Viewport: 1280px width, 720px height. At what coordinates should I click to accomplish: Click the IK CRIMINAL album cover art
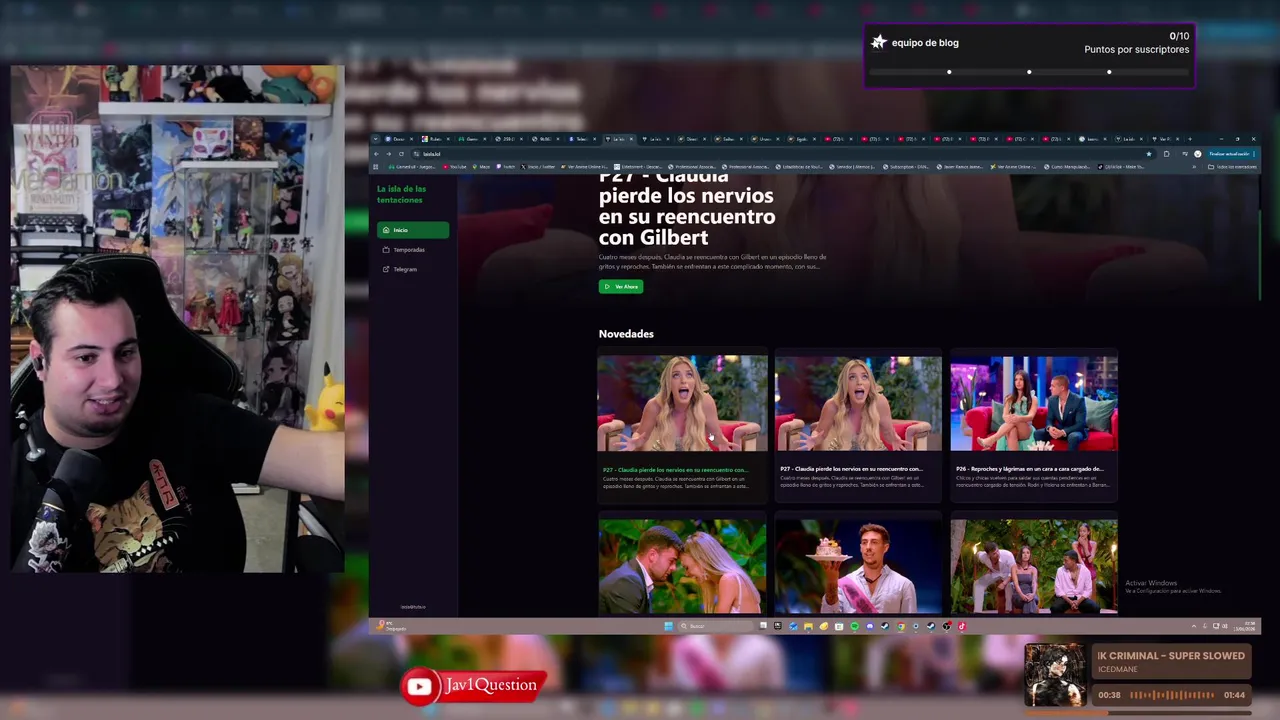click(x=1054, y=675)
